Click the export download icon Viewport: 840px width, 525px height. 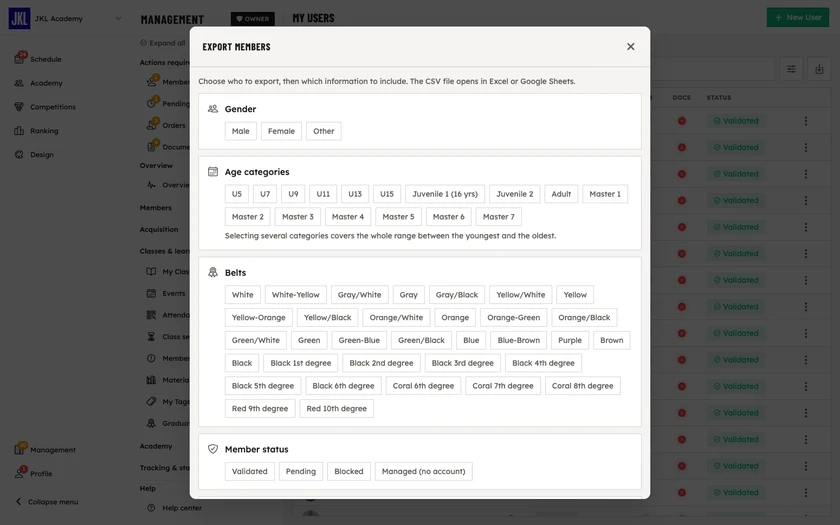pos(819,69)
